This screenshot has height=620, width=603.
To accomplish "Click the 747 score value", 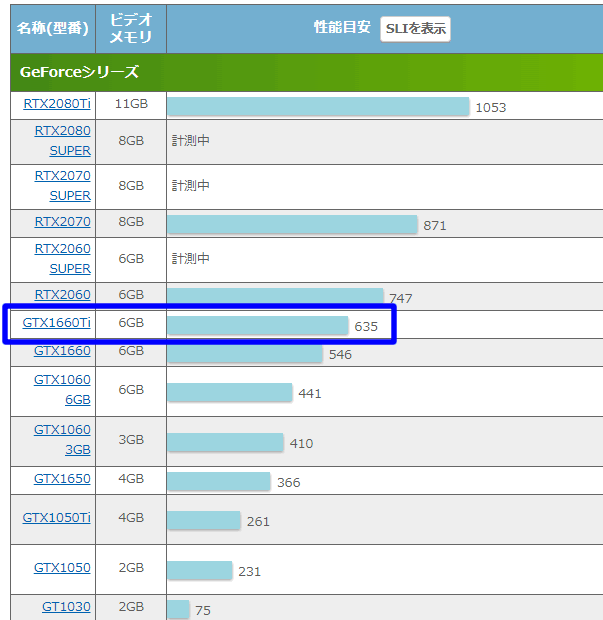I will pos(401,299).
